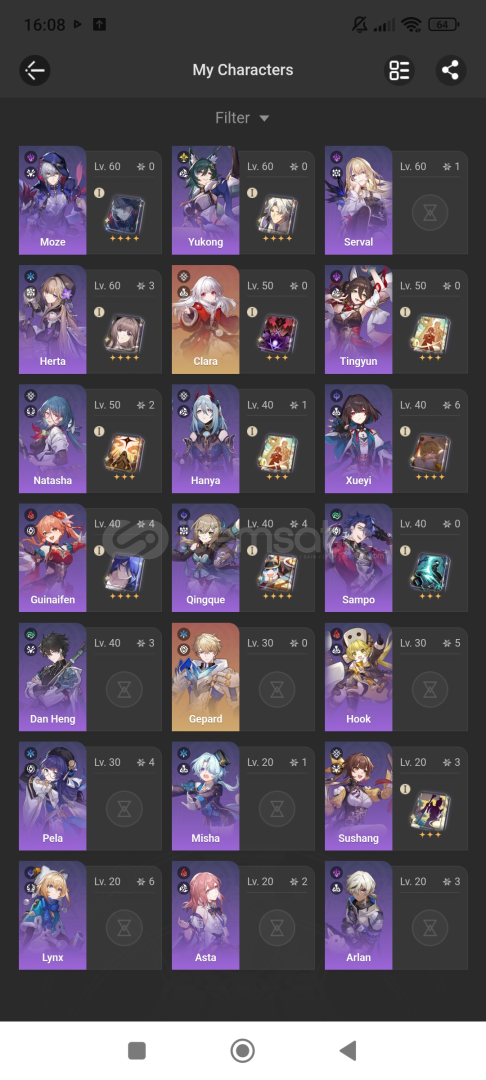Select Sushang's light cone thumbnail
Screen dimensions: 486x1080
tap(430, 809)
